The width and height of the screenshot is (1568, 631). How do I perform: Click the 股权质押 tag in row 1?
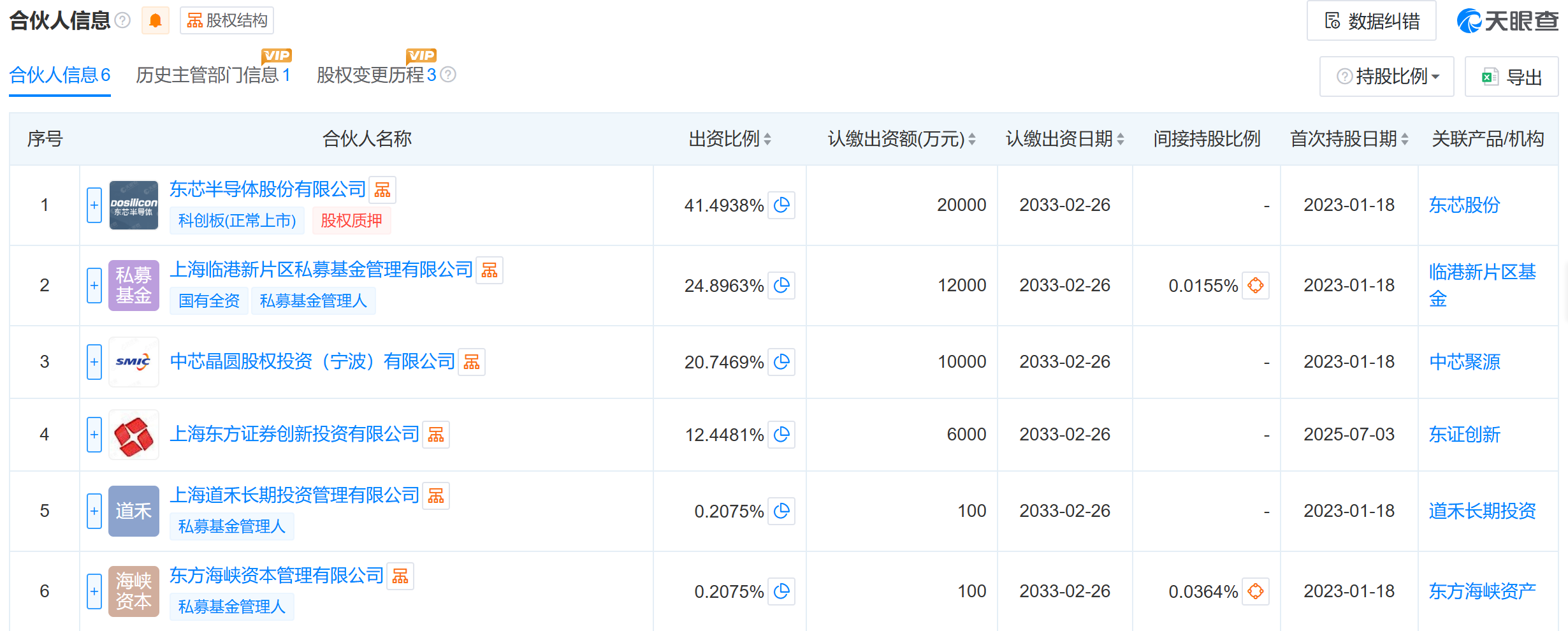point(351,220)
